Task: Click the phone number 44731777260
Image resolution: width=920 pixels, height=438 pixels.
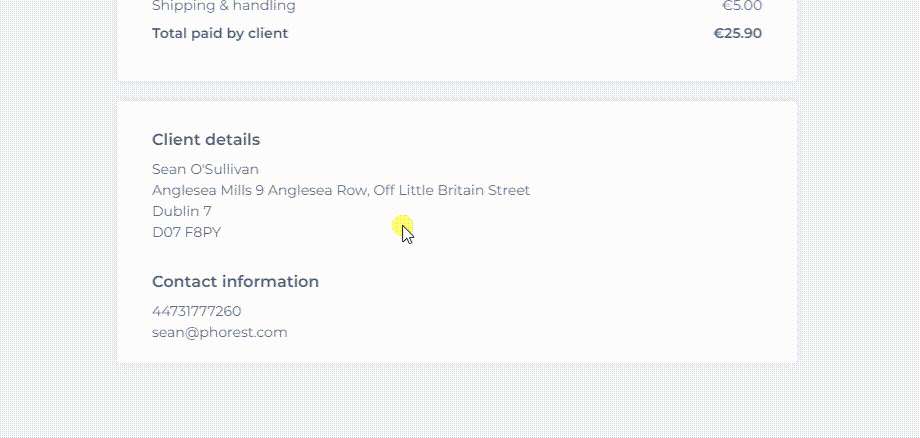Action: click(197, 311)
